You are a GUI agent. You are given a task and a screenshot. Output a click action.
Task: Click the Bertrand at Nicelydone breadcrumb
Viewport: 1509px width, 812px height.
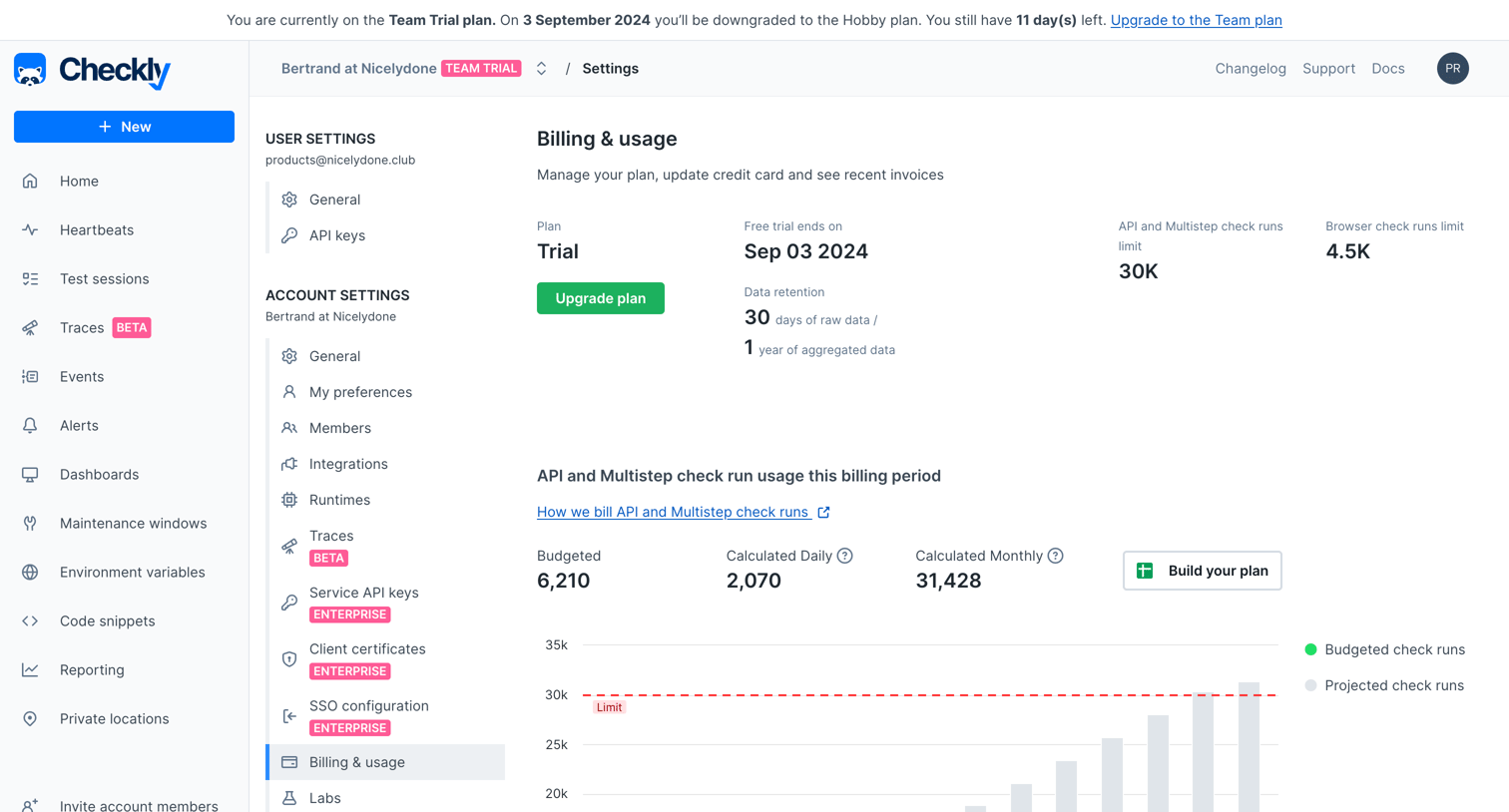point(358,69)
